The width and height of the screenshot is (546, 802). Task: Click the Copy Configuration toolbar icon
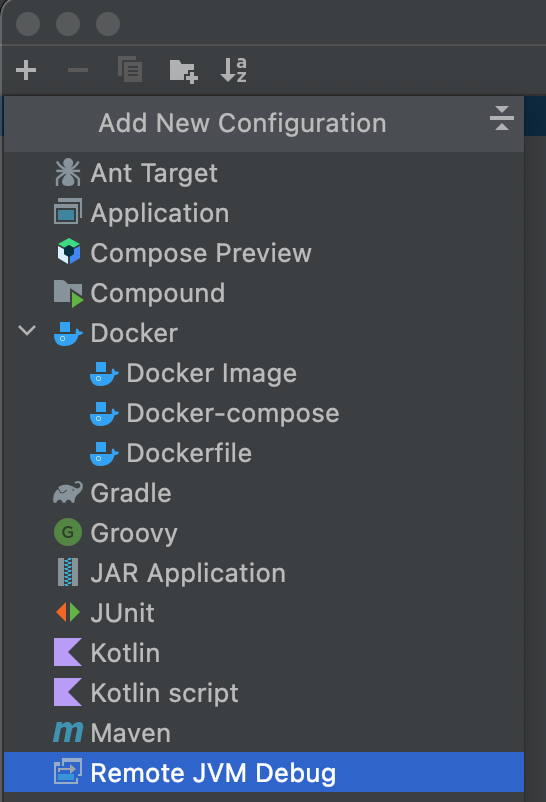click(x=130, y=70)
